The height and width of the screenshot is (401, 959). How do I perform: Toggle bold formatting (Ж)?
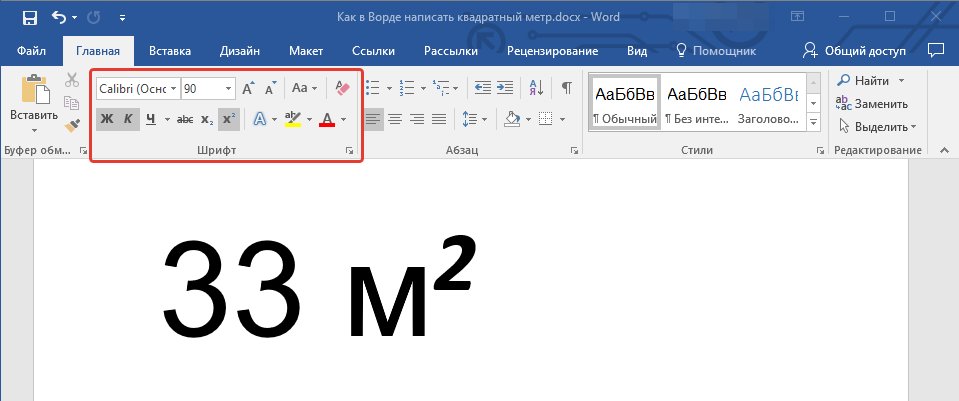point(106,120)
